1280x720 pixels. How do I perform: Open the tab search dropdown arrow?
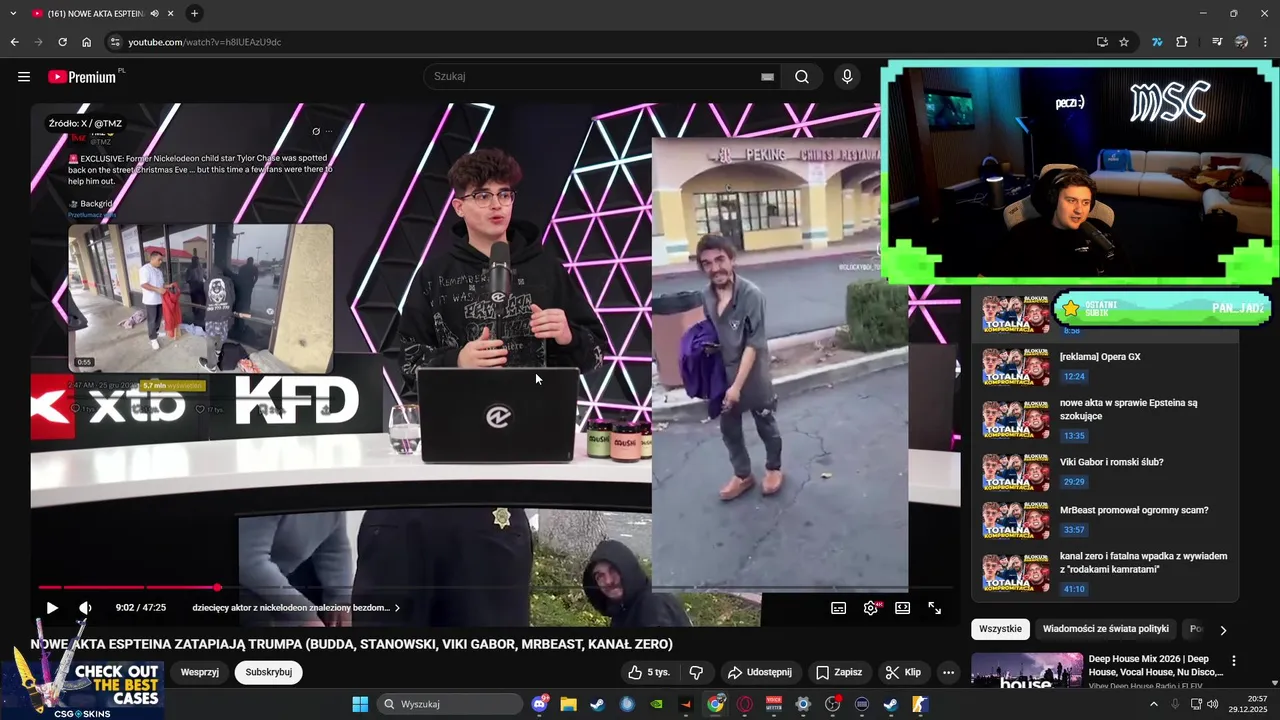13,13
